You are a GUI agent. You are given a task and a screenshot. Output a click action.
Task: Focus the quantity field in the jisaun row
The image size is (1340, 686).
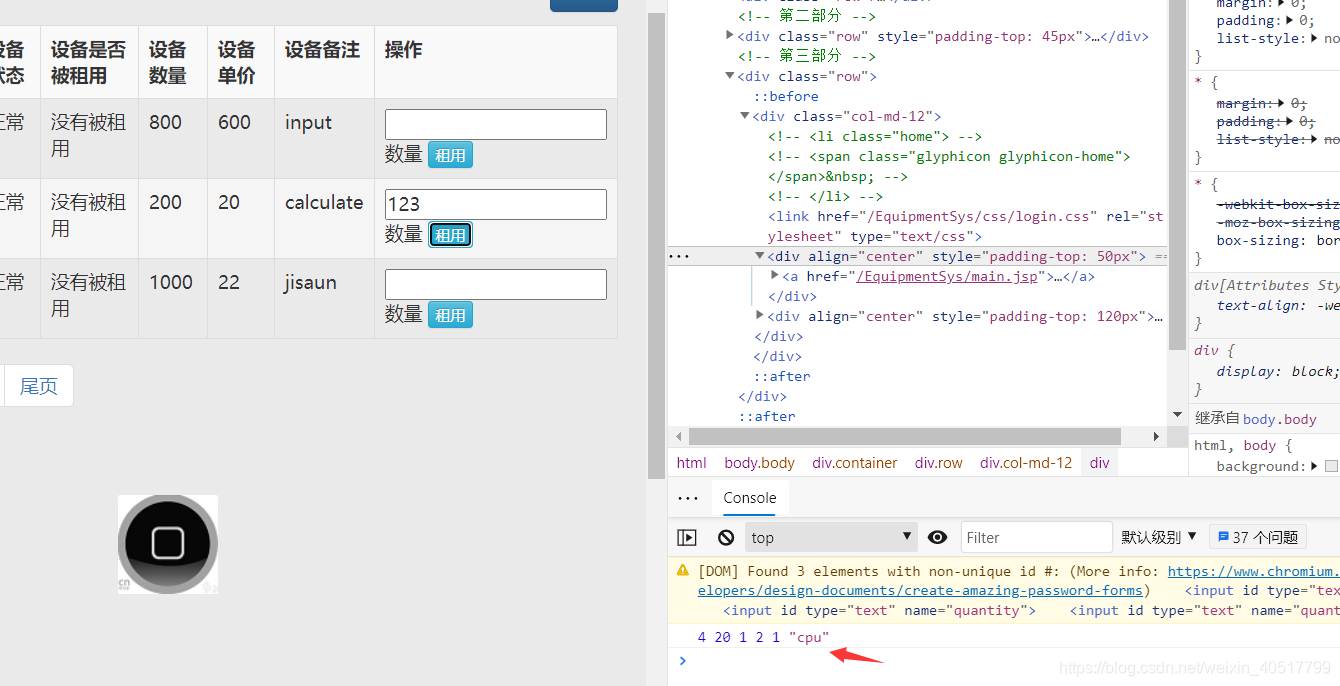(496, 284)
